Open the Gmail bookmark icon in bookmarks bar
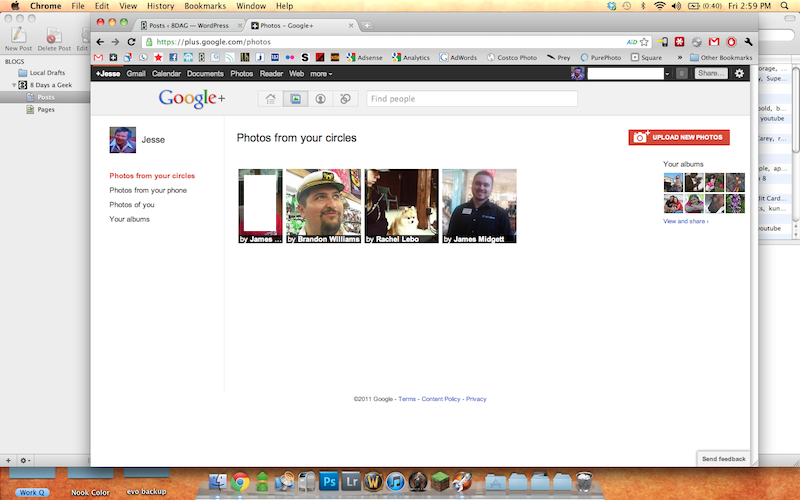Viewport: 800px width, 500px height. [x=98, y=57]
